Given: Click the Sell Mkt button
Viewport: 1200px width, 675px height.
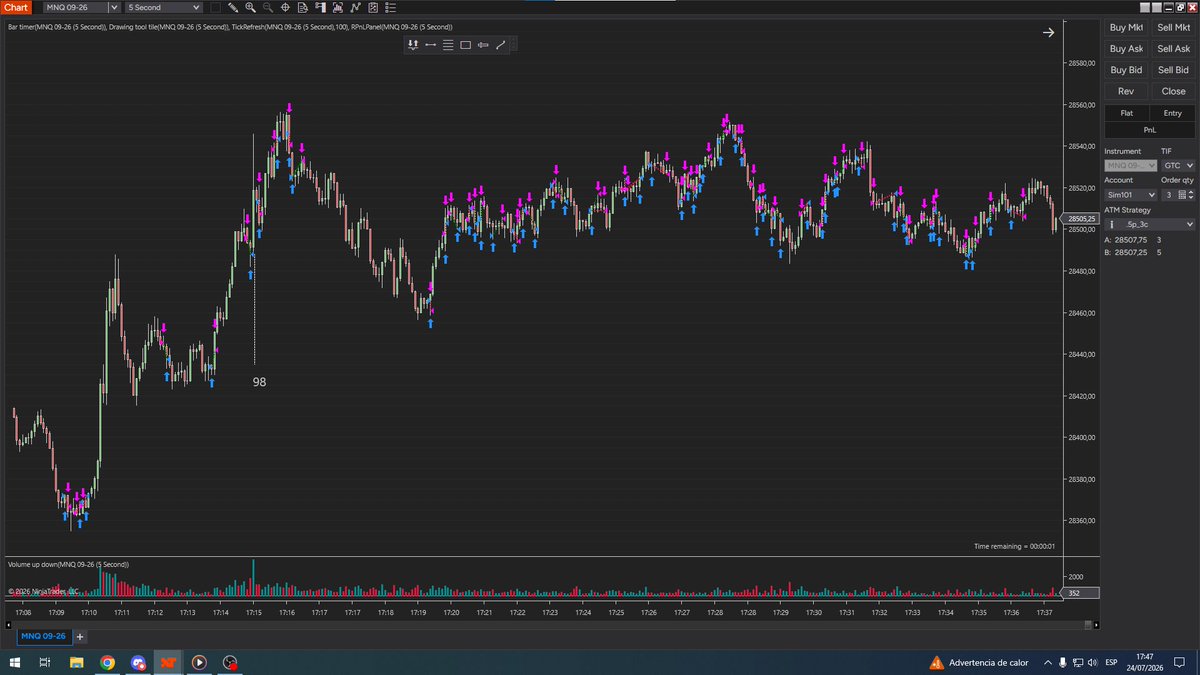Looking at the screenshot, I should click(x=1173, y=28).
